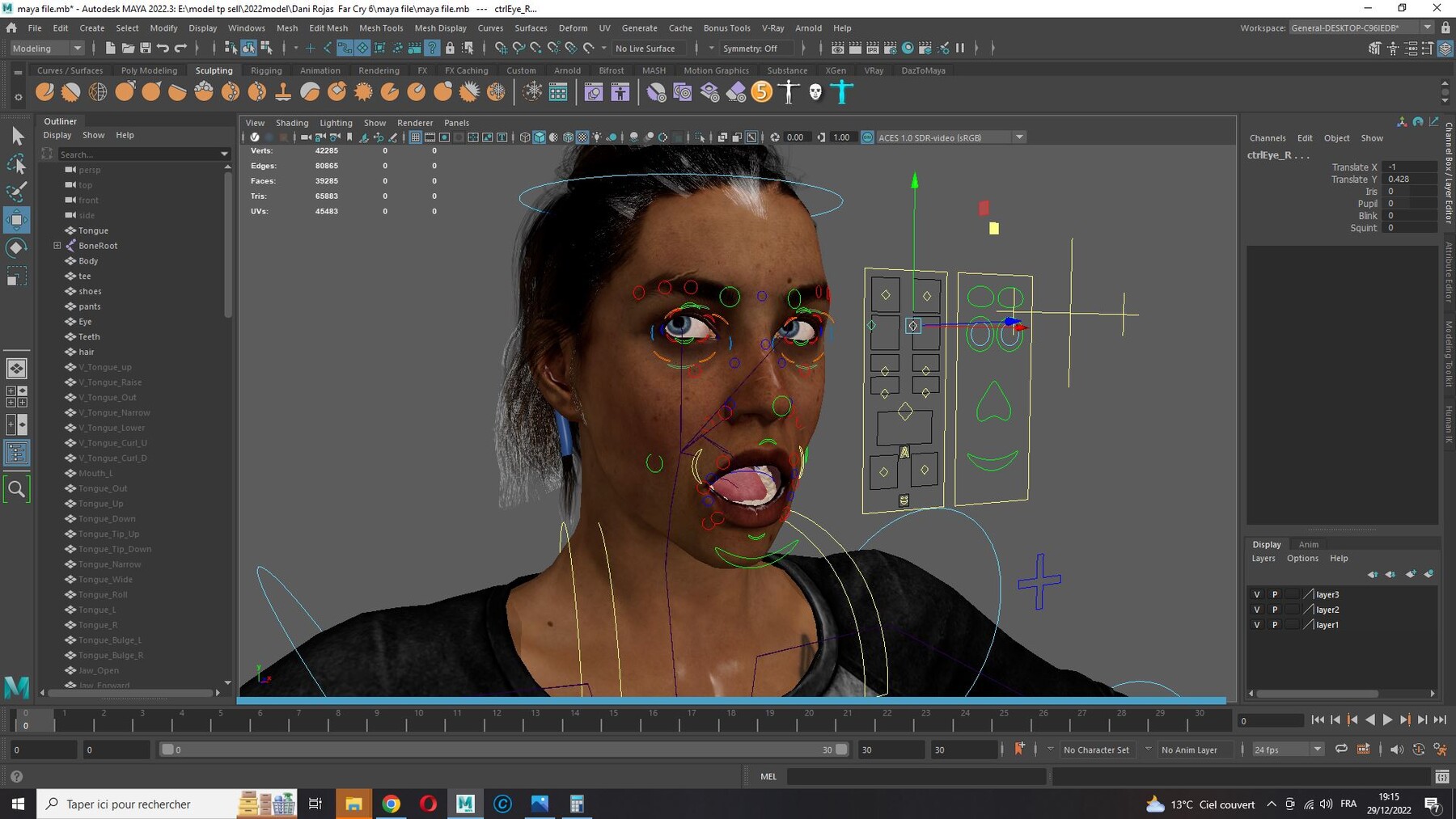Expand the BoneRoot node in Outliner
Screen dimensions: 1456x819
click(57, 246)
